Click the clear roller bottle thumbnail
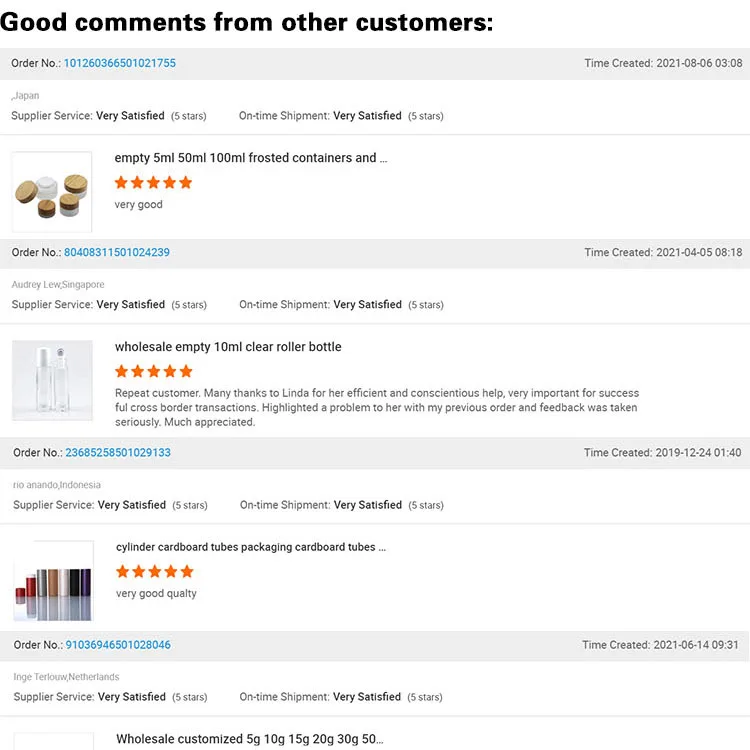750x750 pixels. pos(52,380)
